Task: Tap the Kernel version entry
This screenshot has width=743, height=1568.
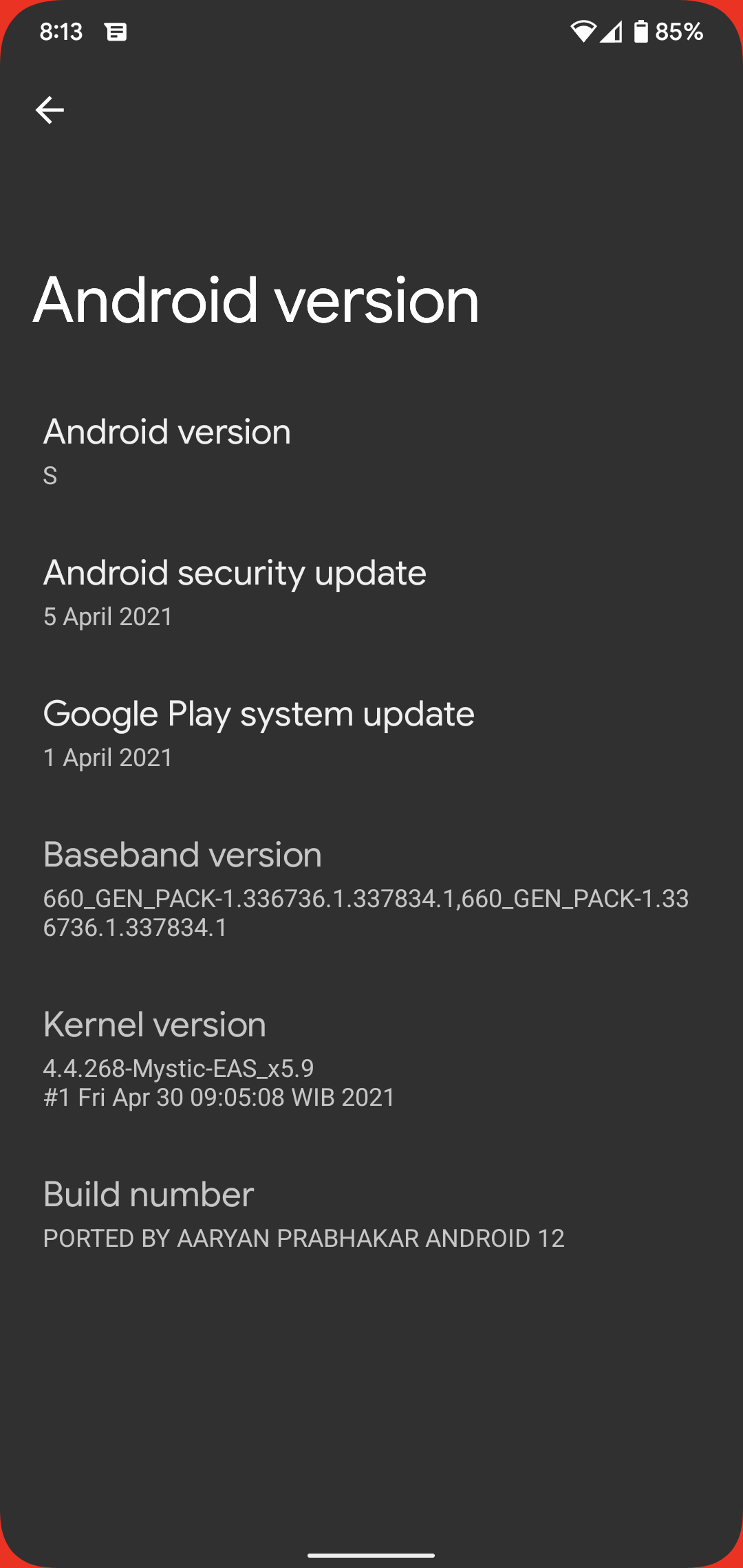Action: coord(371,1058)
